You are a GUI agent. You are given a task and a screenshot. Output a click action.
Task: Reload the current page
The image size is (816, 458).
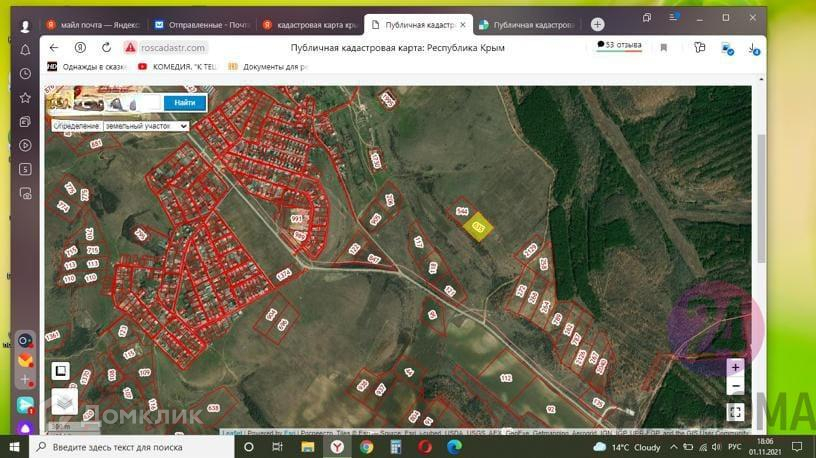[106, 48]
